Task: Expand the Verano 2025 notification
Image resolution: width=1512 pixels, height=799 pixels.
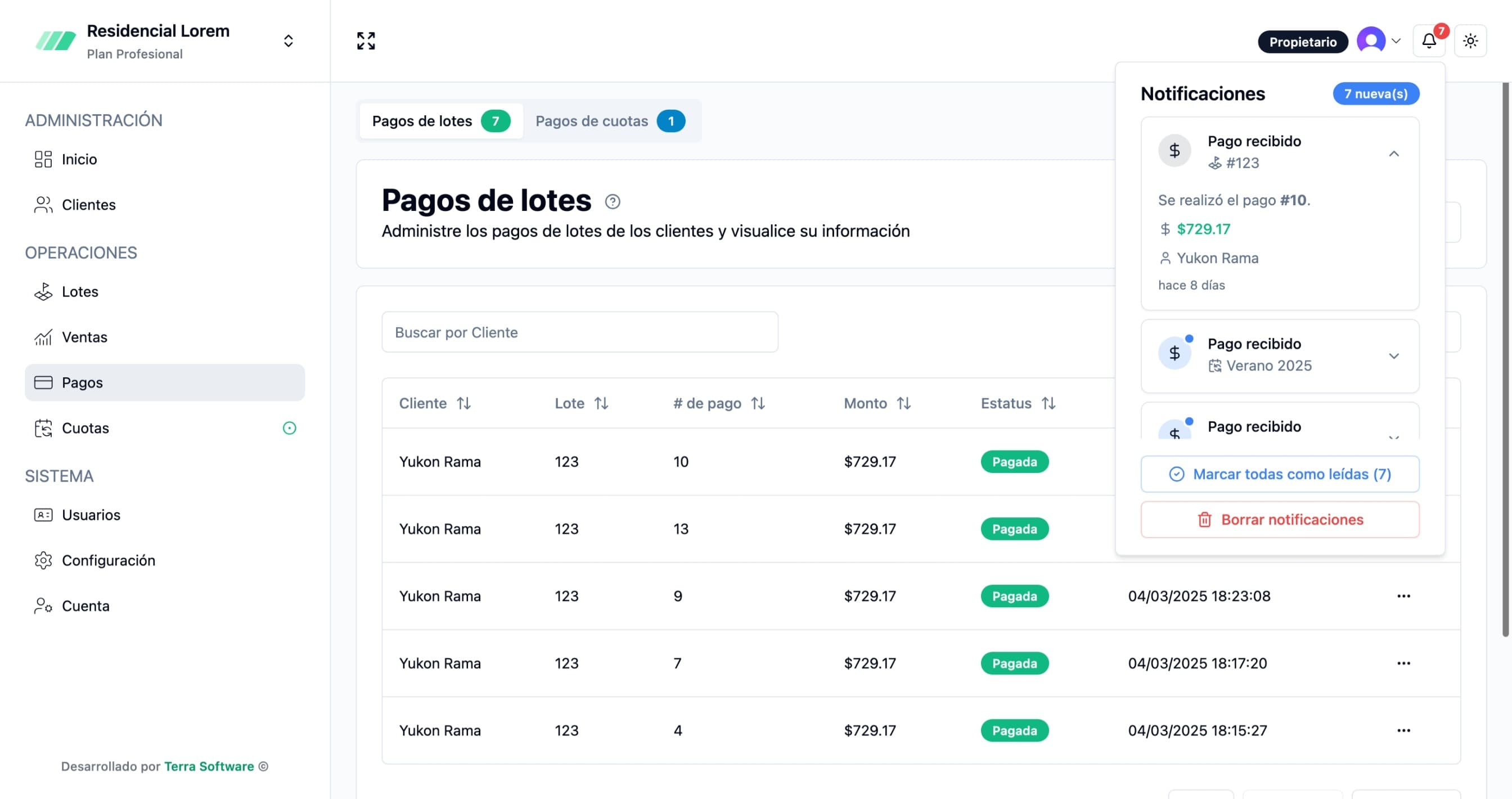Action: coord(1393,356)
